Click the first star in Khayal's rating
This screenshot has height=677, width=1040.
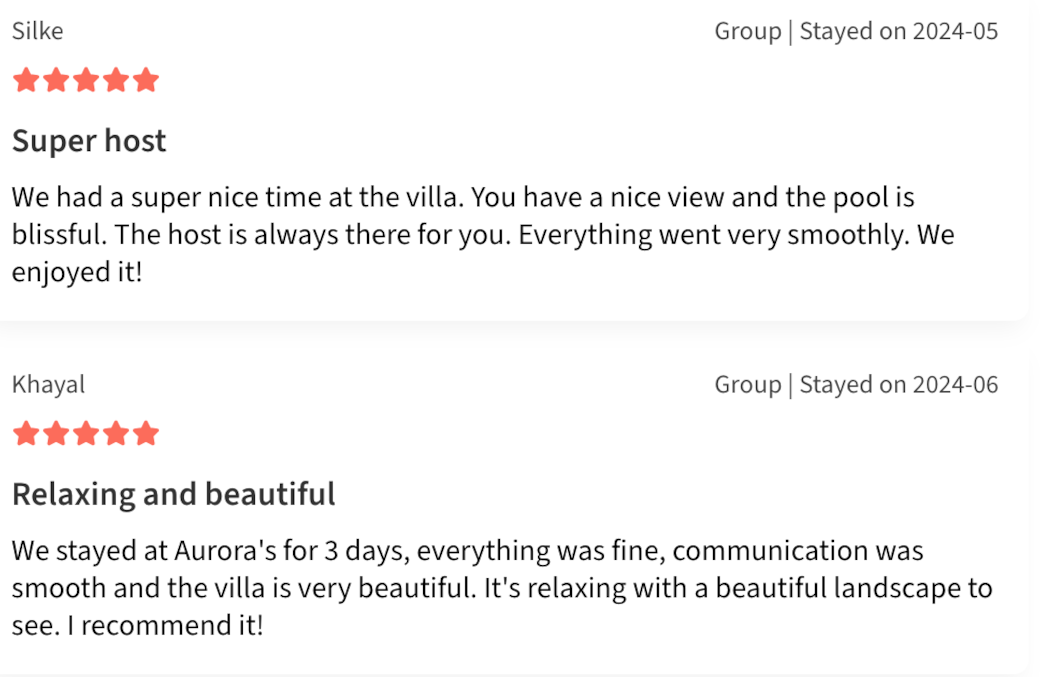pyautogui.click(x=26, y=434)
